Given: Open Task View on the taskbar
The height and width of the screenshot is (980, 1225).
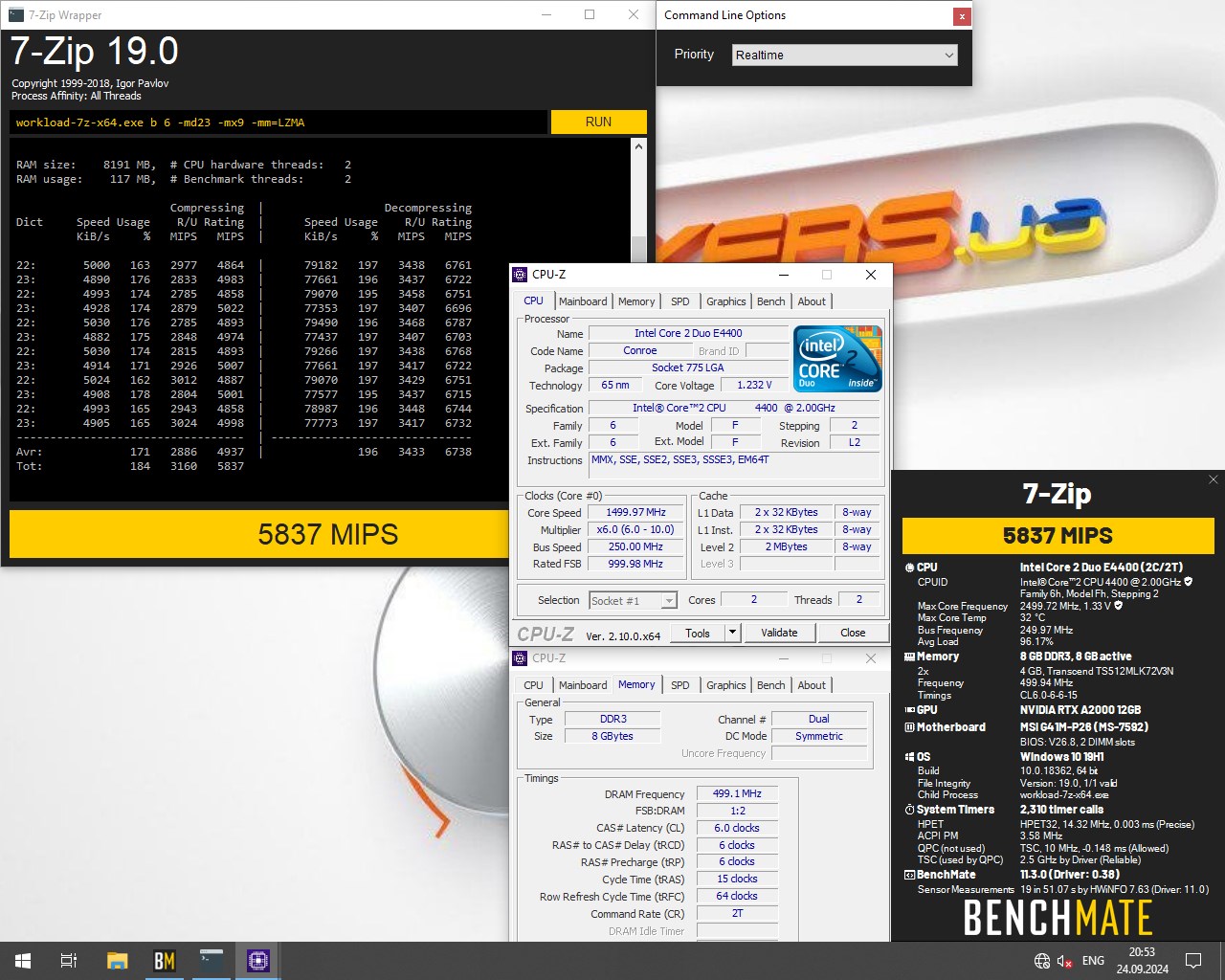Looking at the screenshot, I should pos(69,960).
